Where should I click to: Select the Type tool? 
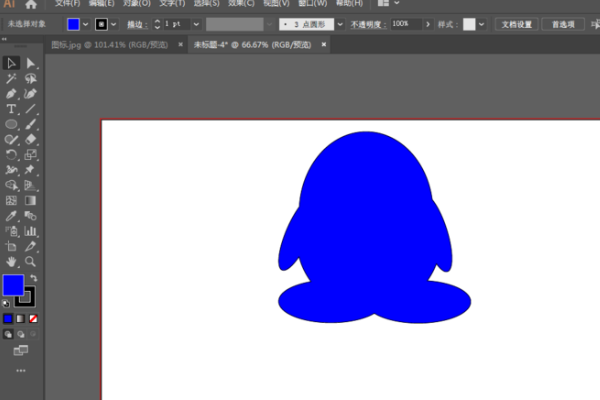tap(11, 109)
